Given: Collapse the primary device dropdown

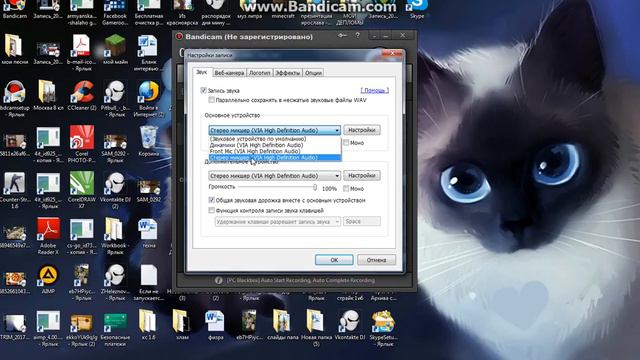Looking at the screenshot, I should click(337, 130).
